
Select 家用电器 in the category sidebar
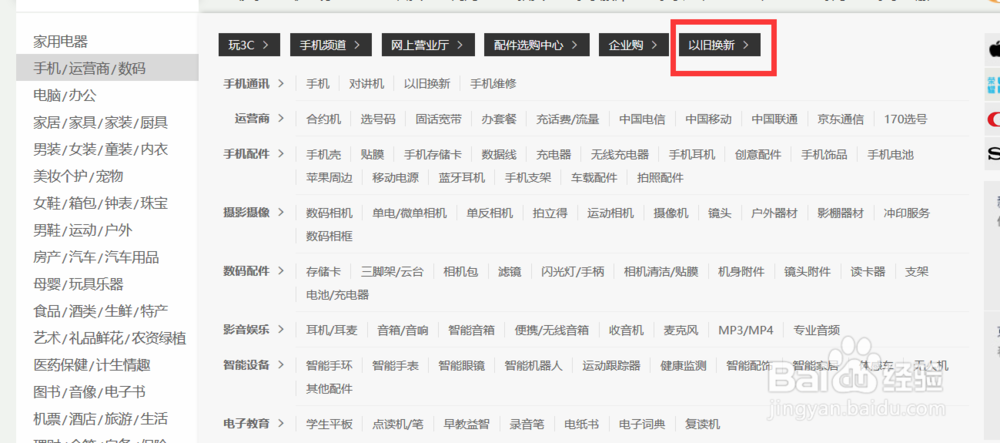[61, 41]
